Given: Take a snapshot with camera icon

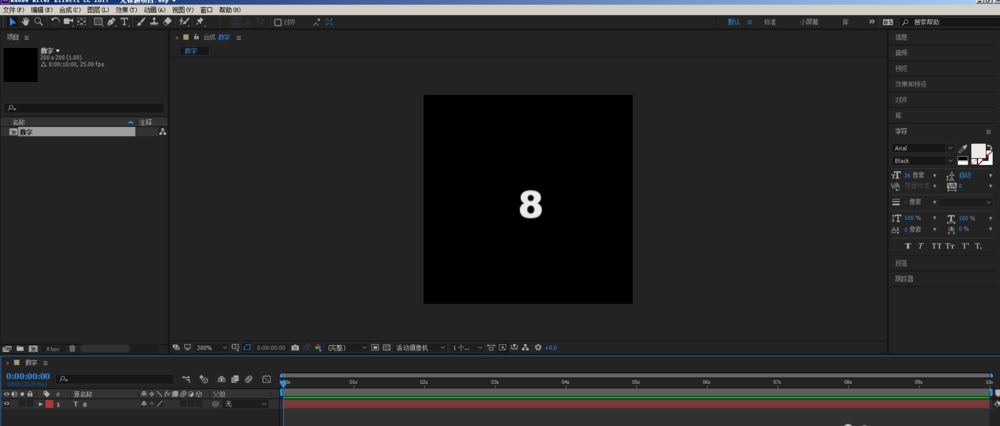Looking at the screenshot, I should pos(295,348).
